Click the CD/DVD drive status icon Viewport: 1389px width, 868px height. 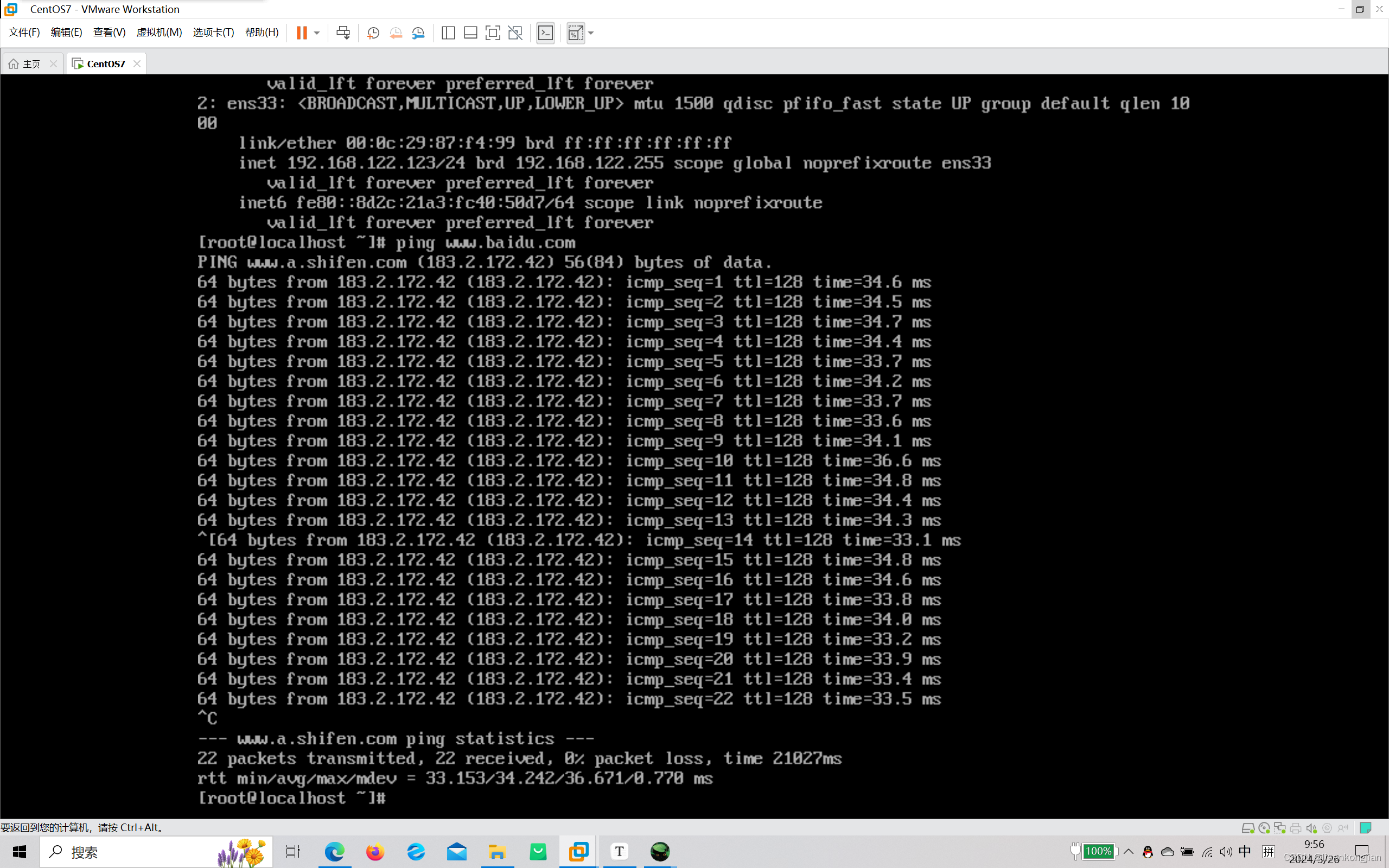[x=1264, y=828]
